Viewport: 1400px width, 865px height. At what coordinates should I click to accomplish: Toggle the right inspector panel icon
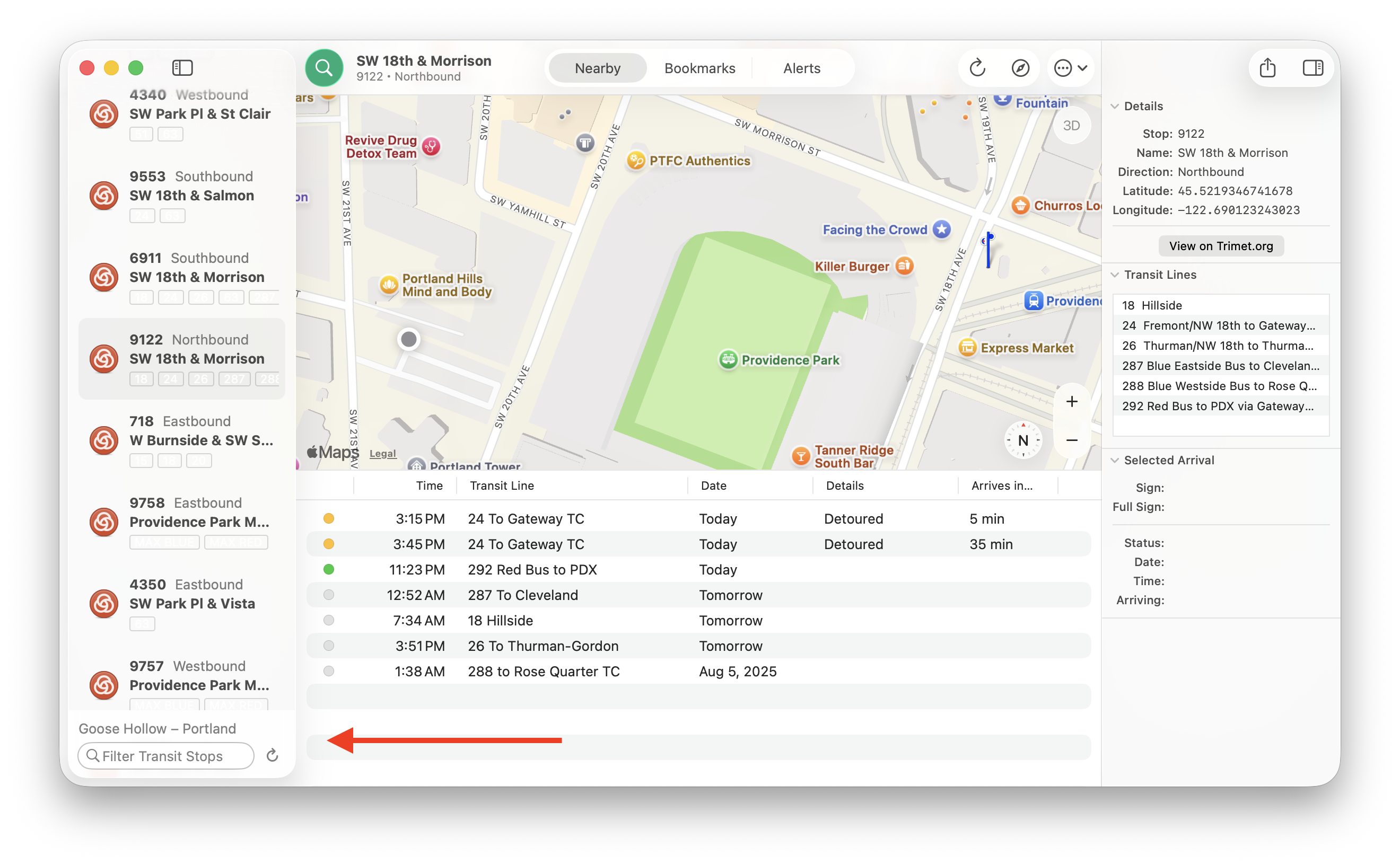tap(1312, 68)
